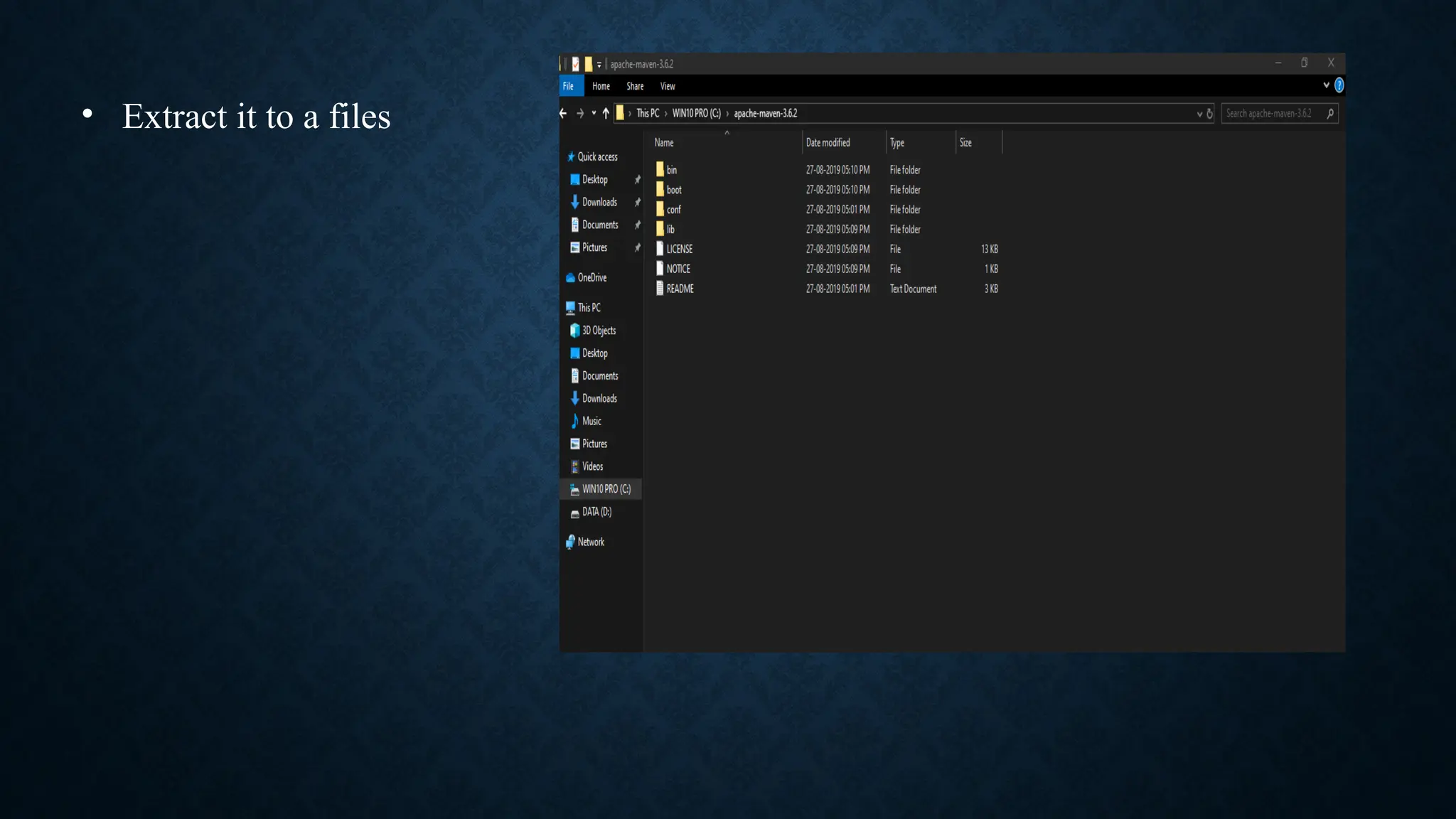Open the Help question mark icon
The width and height of the screenshot is (1456, 819).
(x=1339, y=85)
